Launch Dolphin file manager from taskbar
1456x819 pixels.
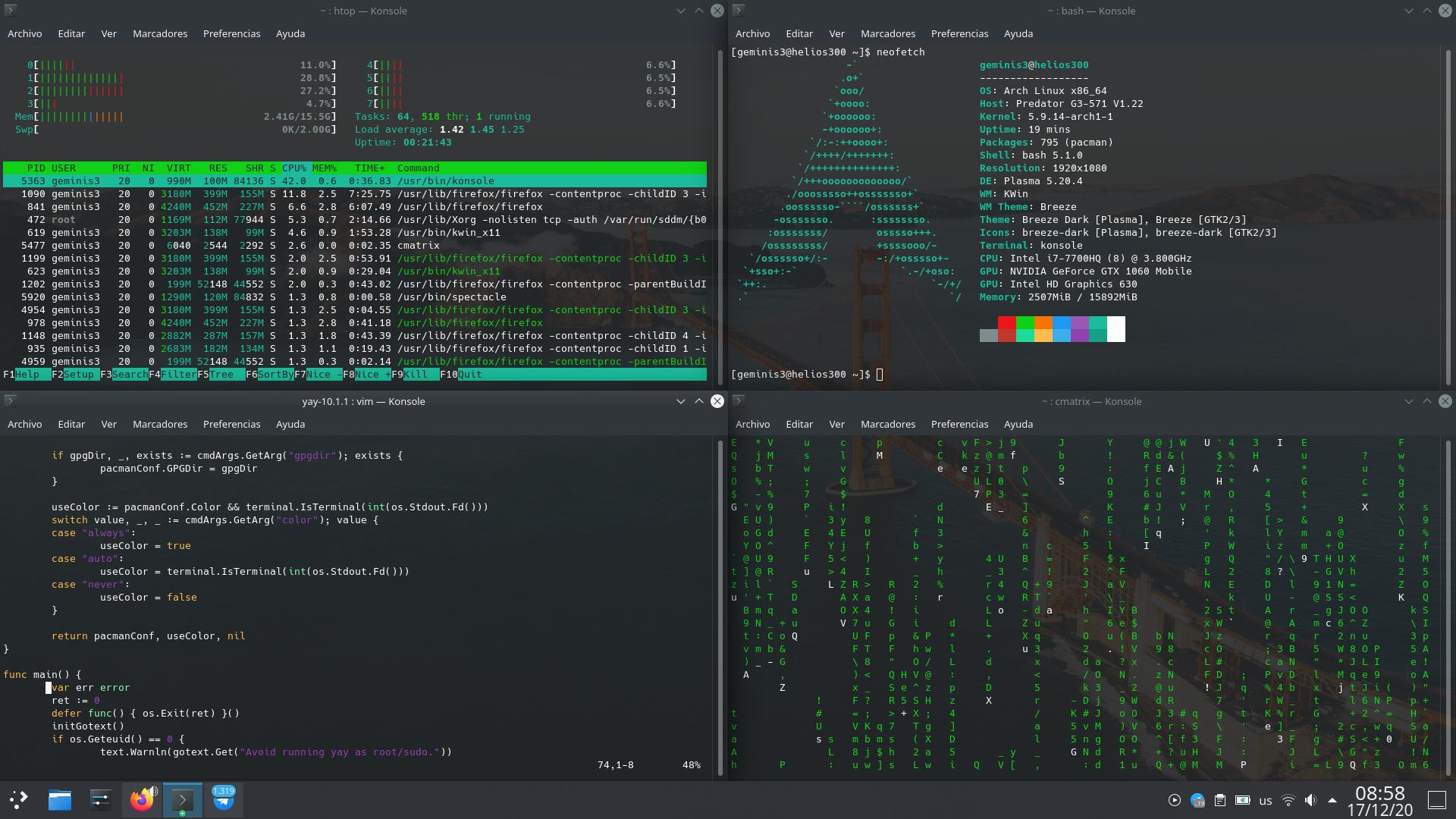[60, 799]
